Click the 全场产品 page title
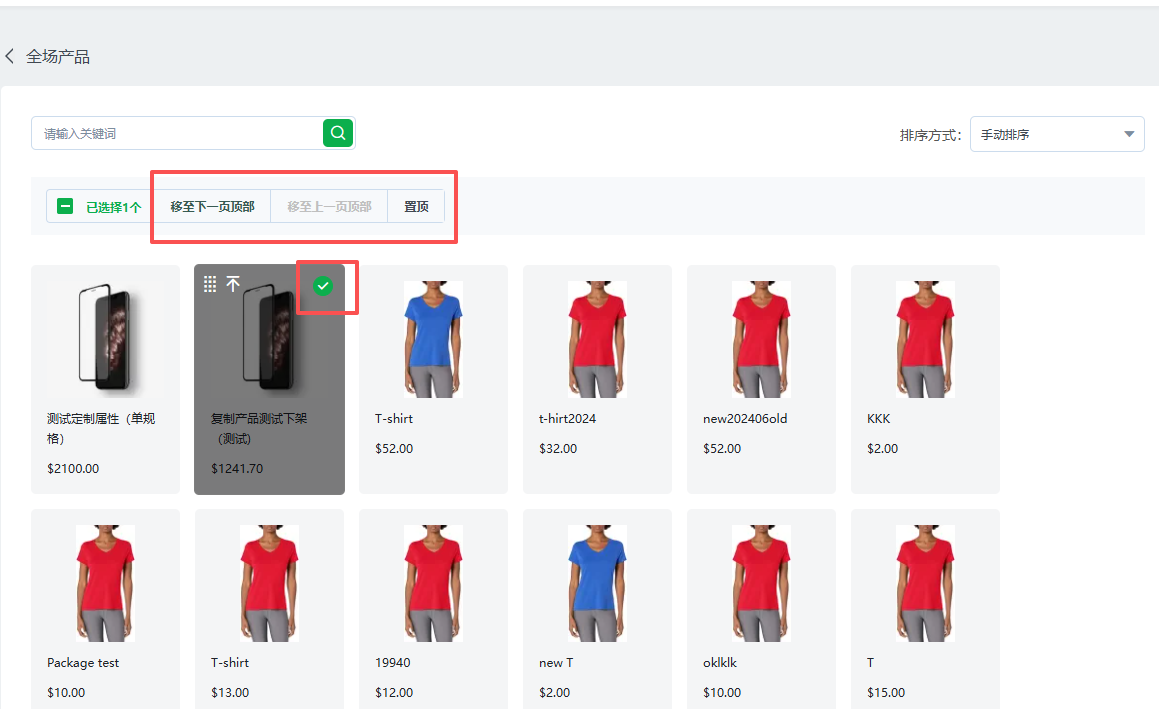Image resolution: width=1159 pixels, height=709 pixels. [58, 57]
